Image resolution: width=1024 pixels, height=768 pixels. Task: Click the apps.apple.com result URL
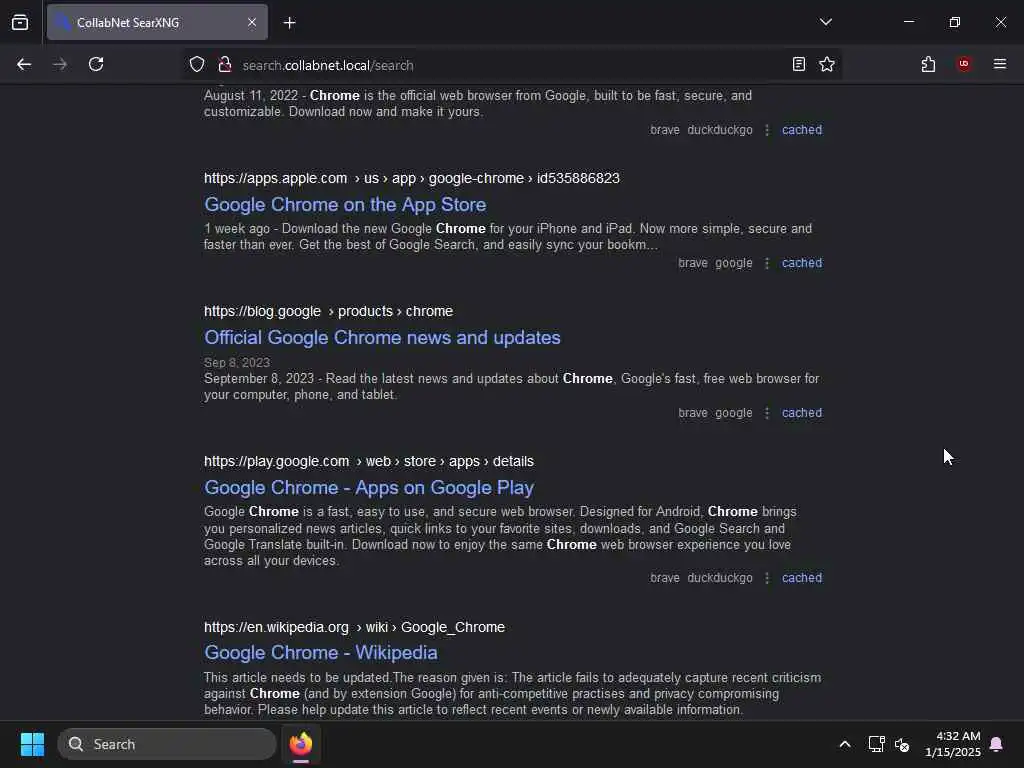[411, 178]
